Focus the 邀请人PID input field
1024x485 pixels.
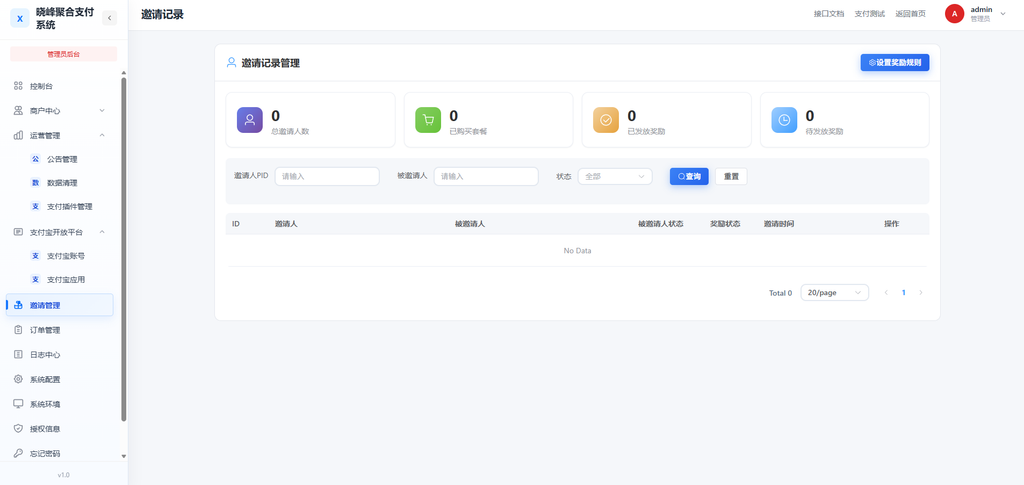pyautogui.click(x=327, y=176)
